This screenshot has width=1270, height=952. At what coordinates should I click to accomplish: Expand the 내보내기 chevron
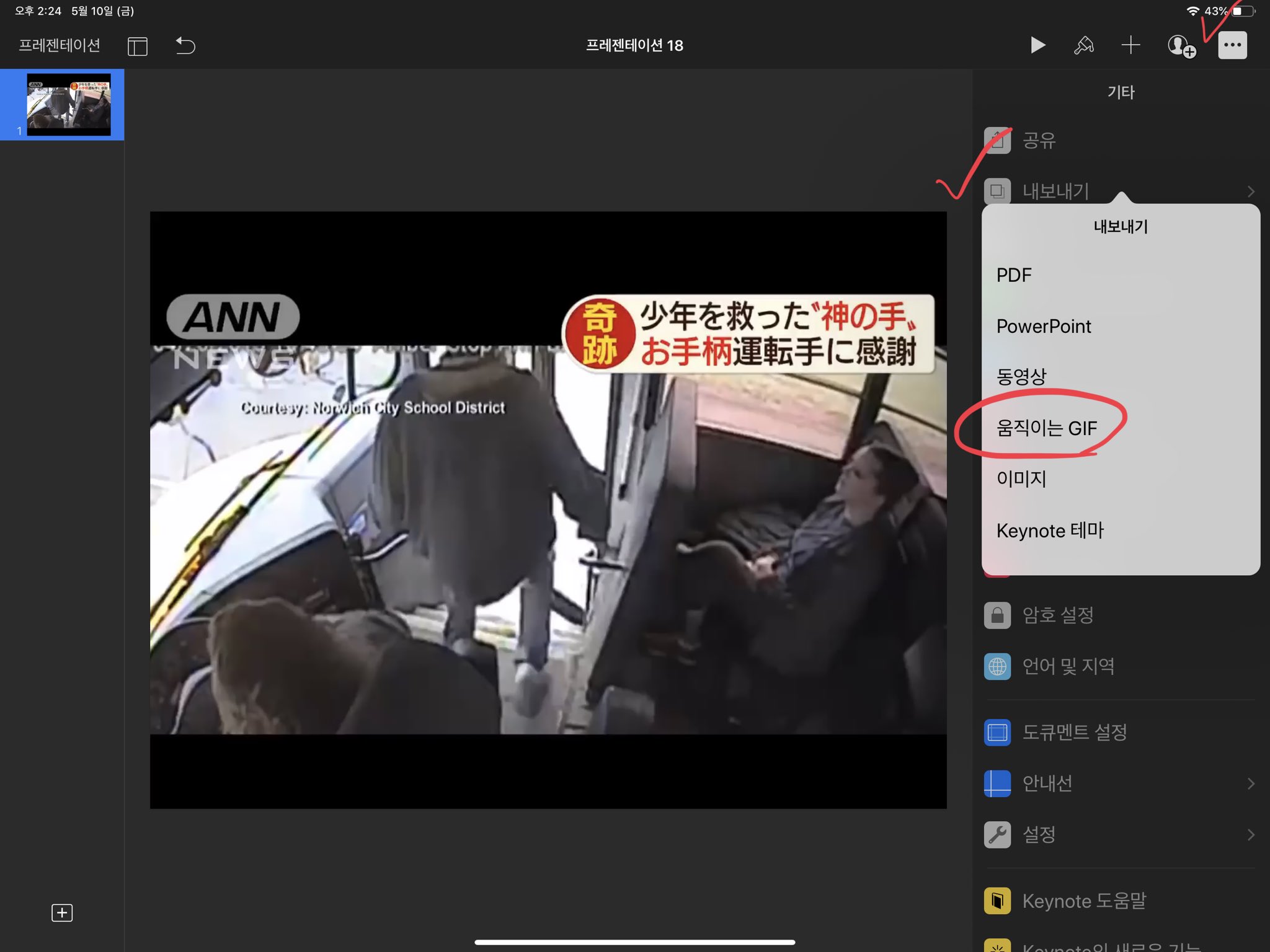pyautogui.click(x=1251, y=192)
